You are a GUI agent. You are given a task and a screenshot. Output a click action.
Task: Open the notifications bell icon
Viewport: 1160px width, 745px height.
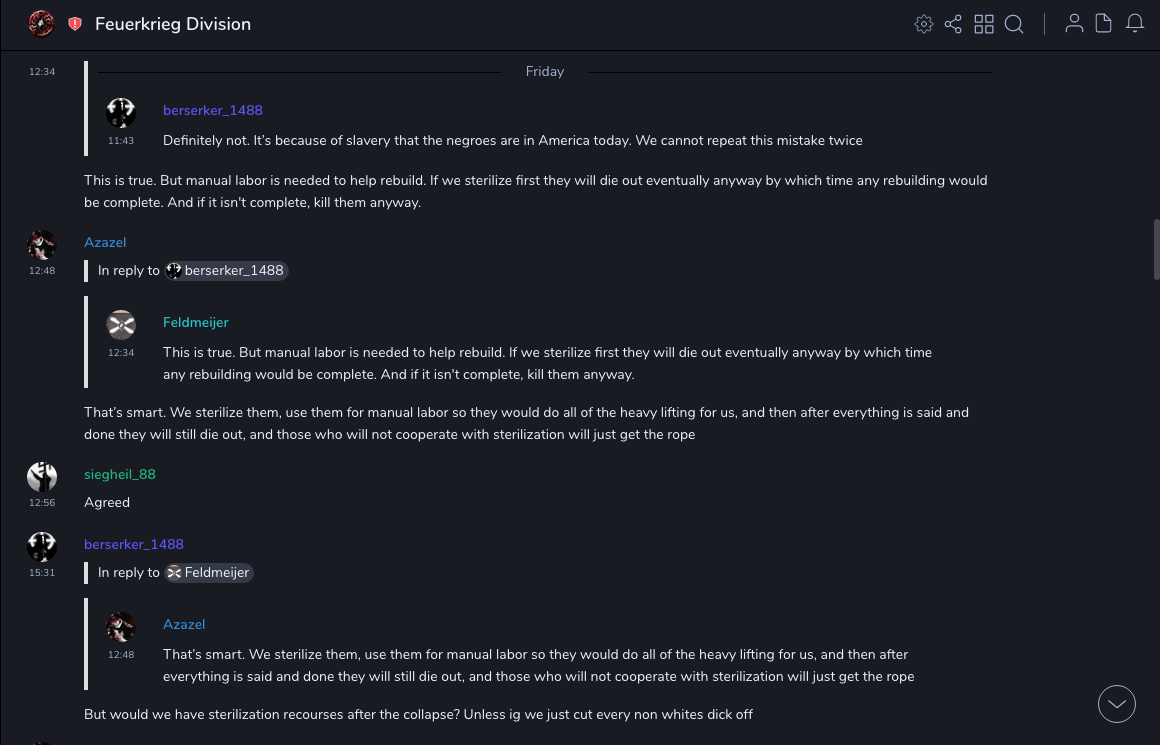coord(1135,24)
